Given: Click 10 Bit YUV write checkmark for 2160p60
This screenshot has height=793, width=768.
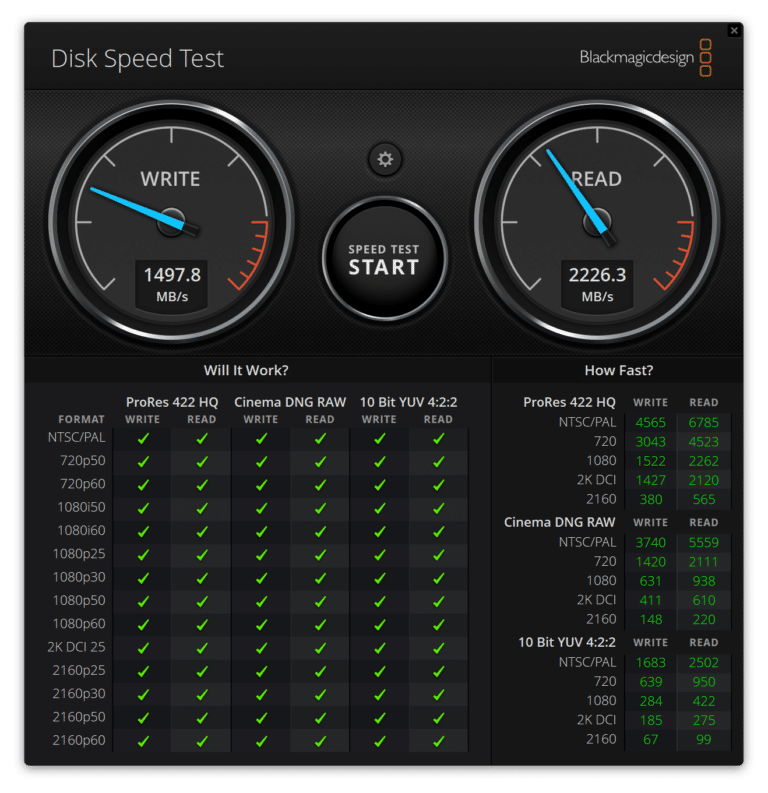Looking at the screenshot, I should coord(379,741).
